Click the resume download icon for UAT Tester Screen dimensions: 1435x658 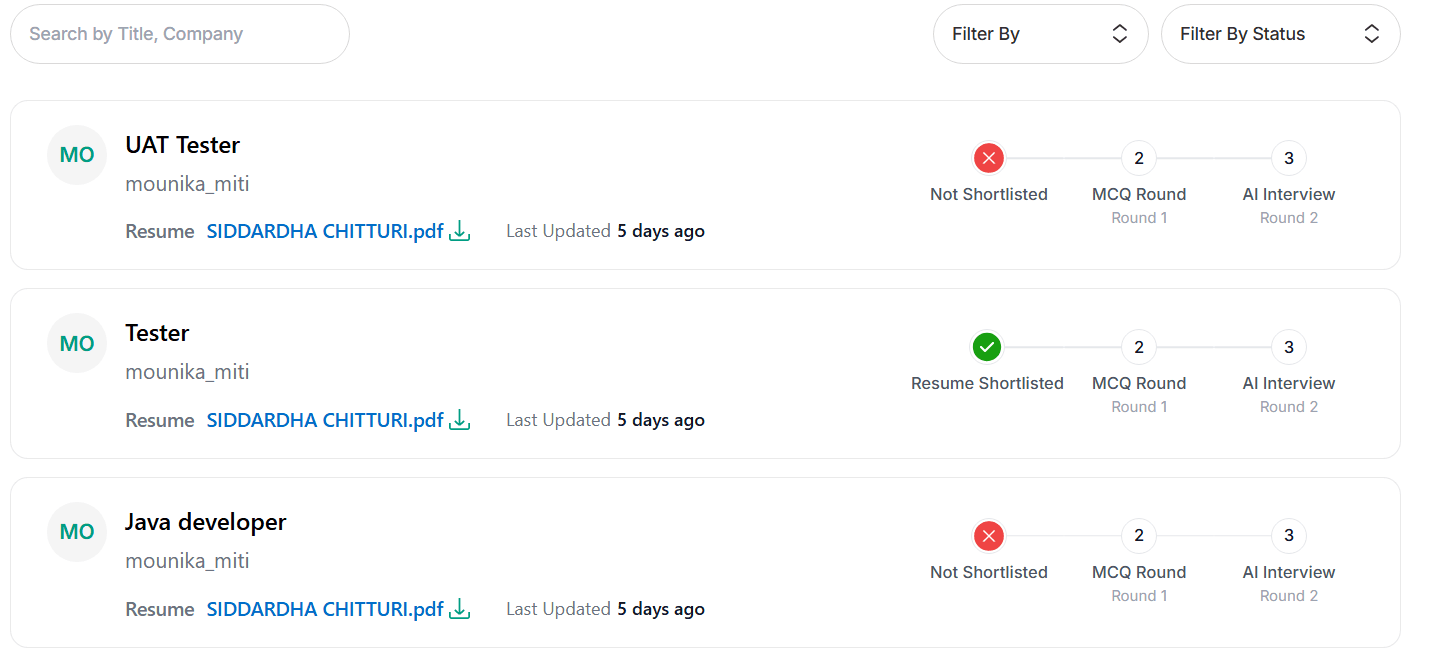coord(459,230)
